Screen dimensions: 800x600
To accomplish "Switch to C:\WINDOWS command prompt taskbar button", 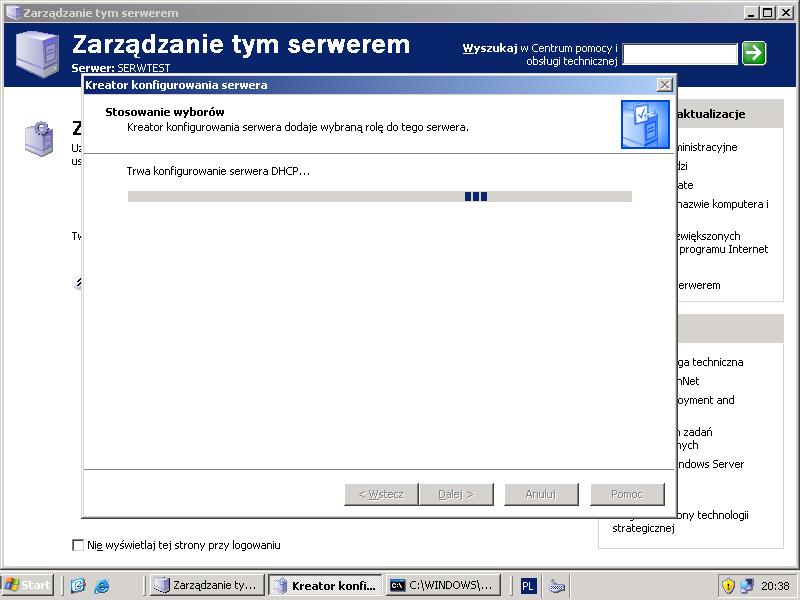I will click(443, 585).
